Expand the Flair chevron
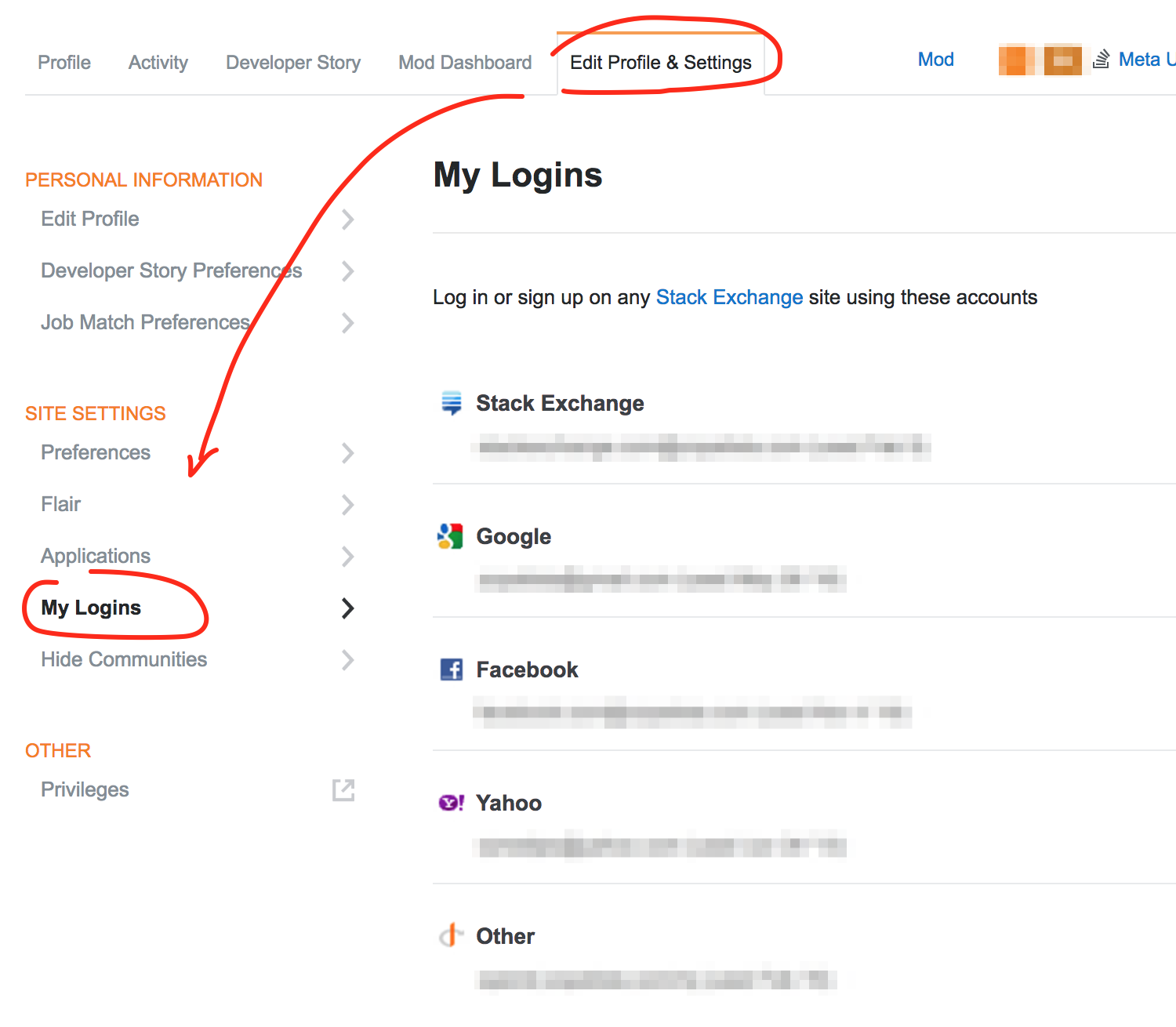Viewport: 1176px width, 1027px height. [x=348, y=505]
